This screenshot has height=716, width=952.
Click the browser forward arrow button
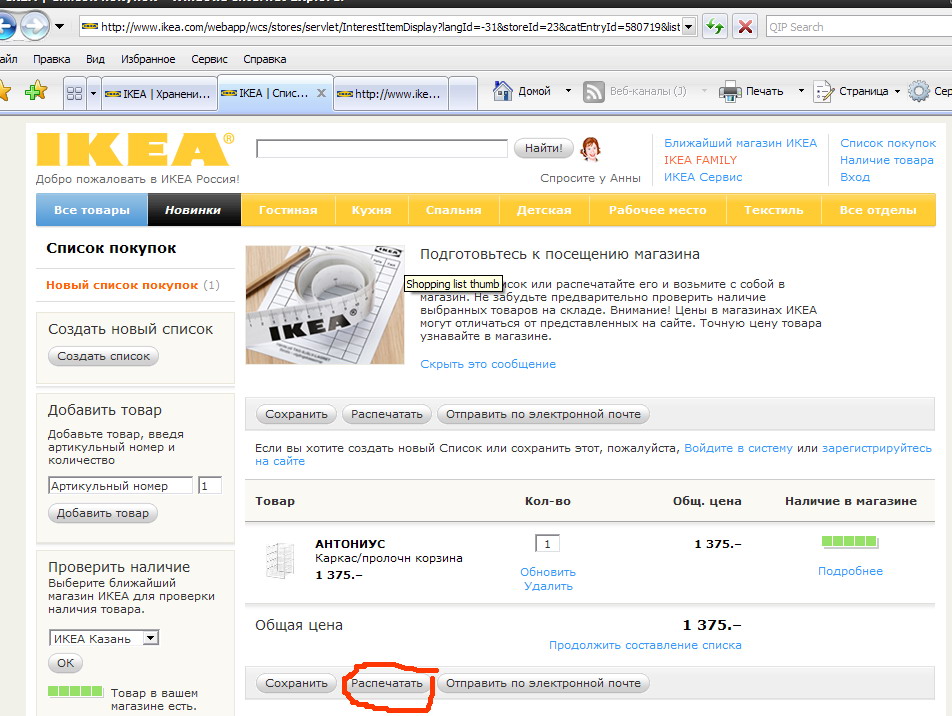[x=35, y=26]
